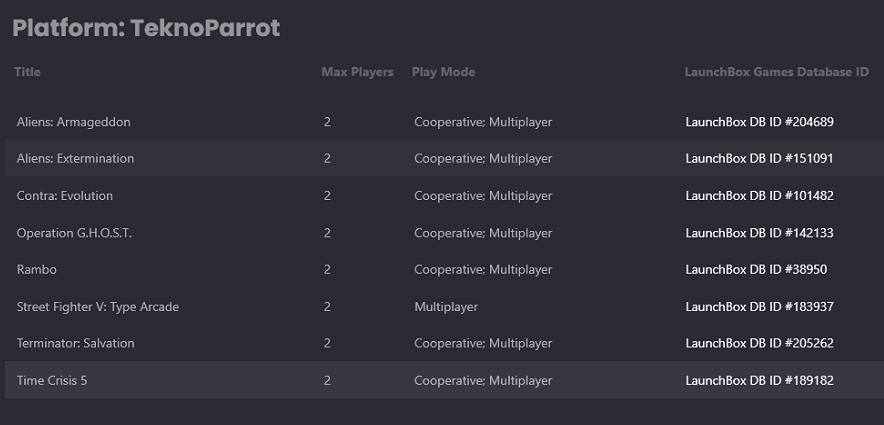Viewport: 884px width, 425px height.
Task: Click the Play Mode column header
Action: click(443, 72)
